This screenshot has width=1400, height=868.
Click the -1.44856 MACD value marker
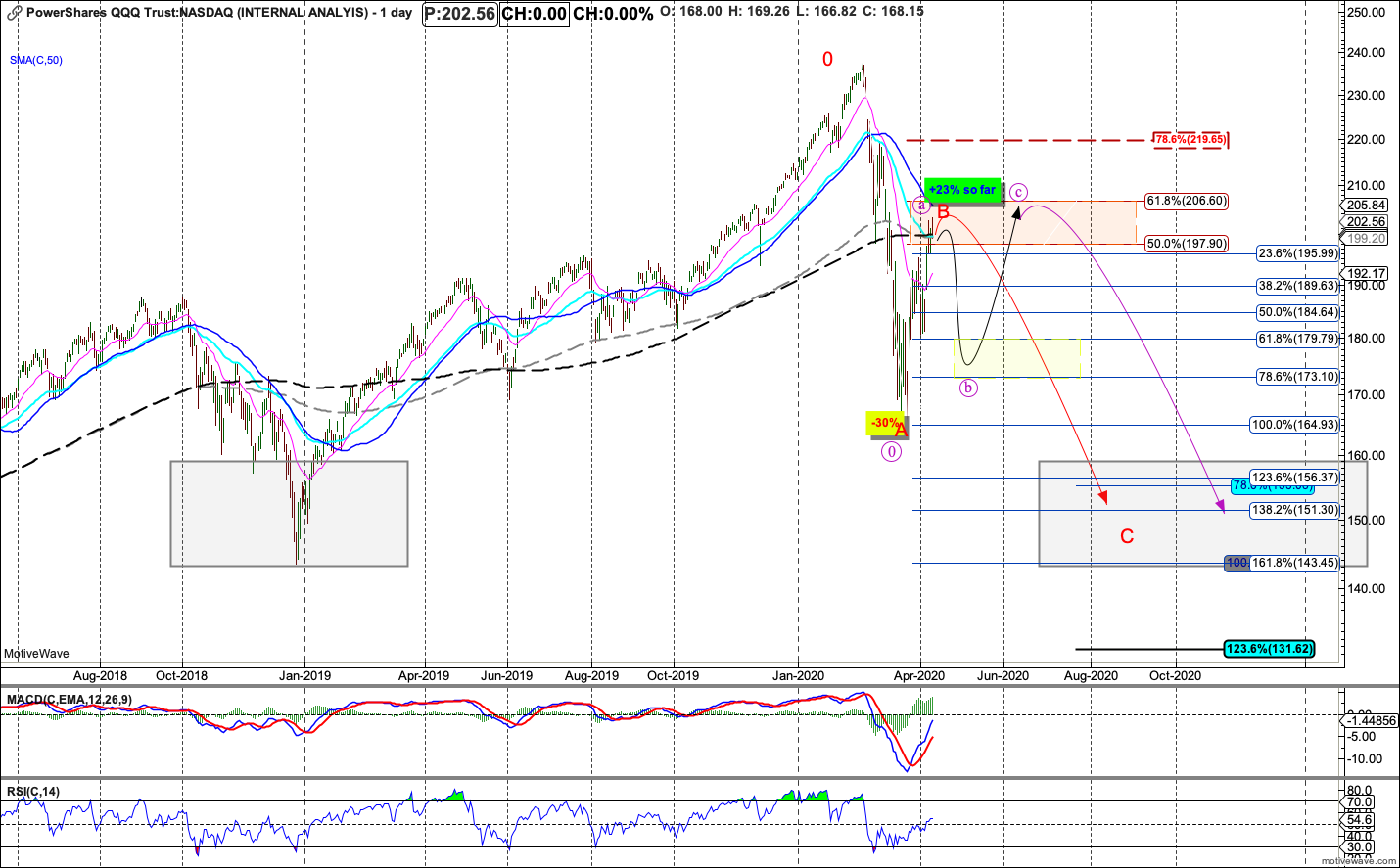pyautogui.click(x=1372, y=720)
